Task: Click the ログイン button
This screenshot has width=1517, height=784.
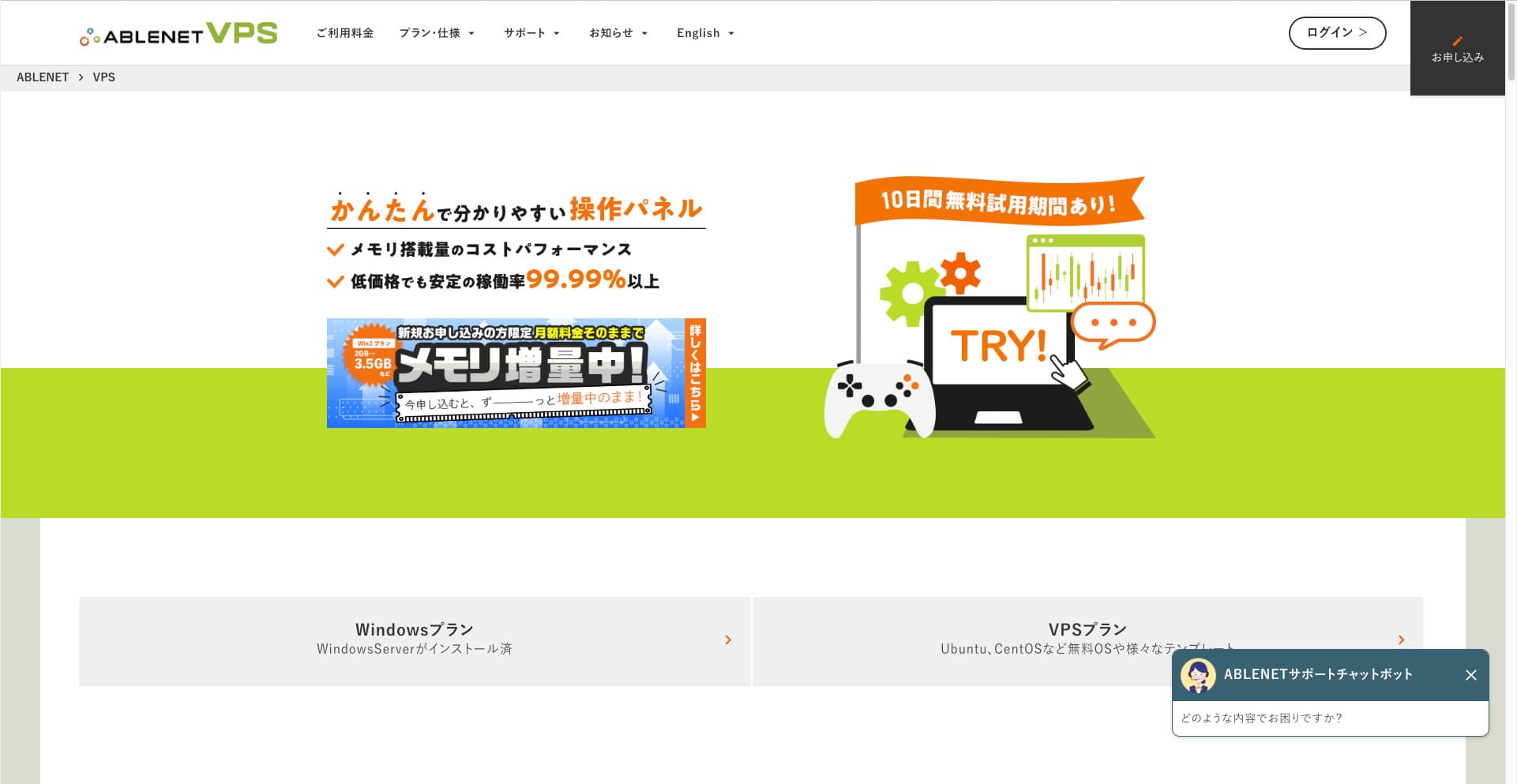Action: pos(1337,33)
